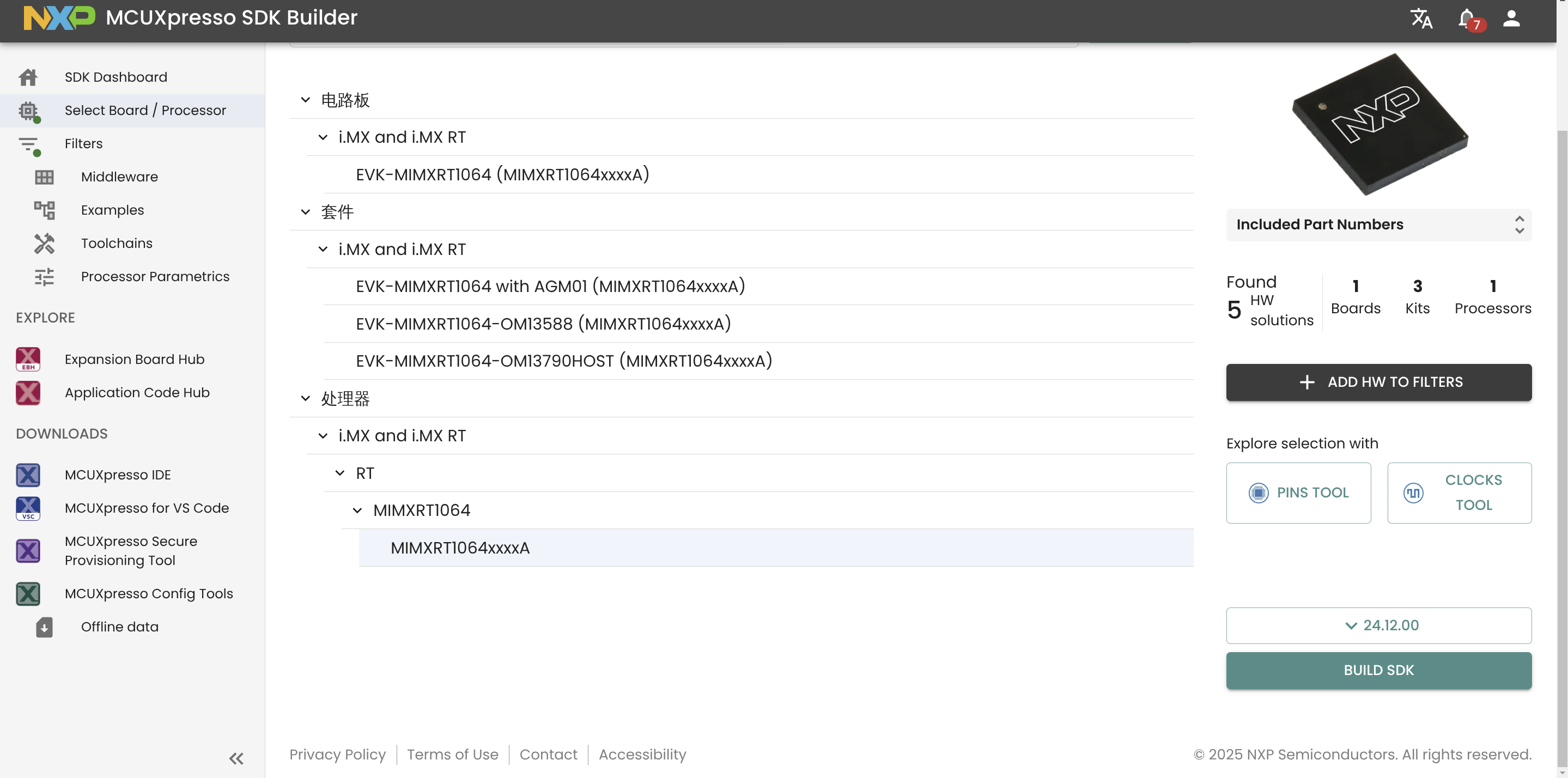
Task: Click ADD HW TO FILTERS button
Action: (1379, 382)
